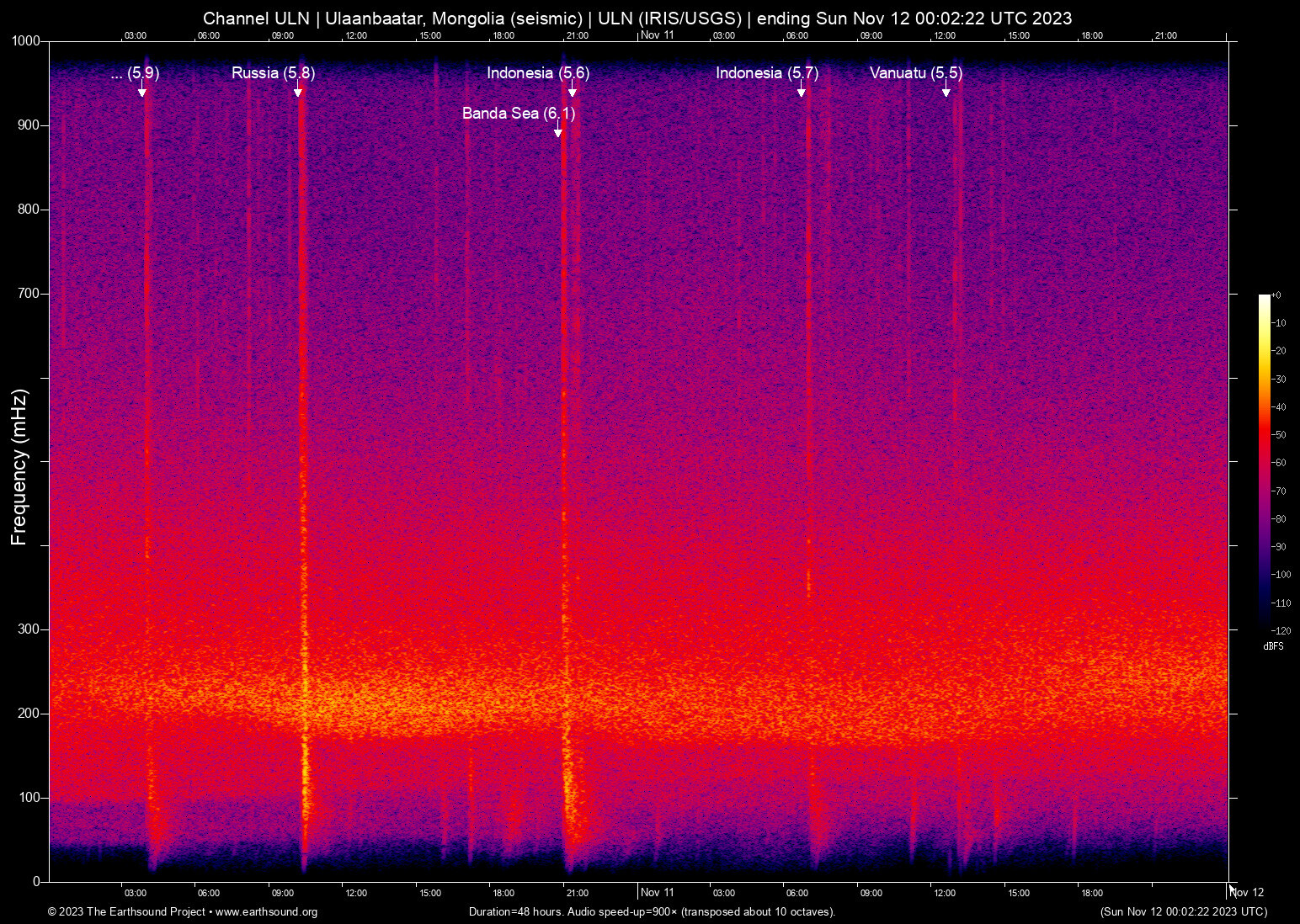Screen dimensions: 1300x924
Task: Click the Nov 12 date marker on bottom axis
Action: [1247, 893]
